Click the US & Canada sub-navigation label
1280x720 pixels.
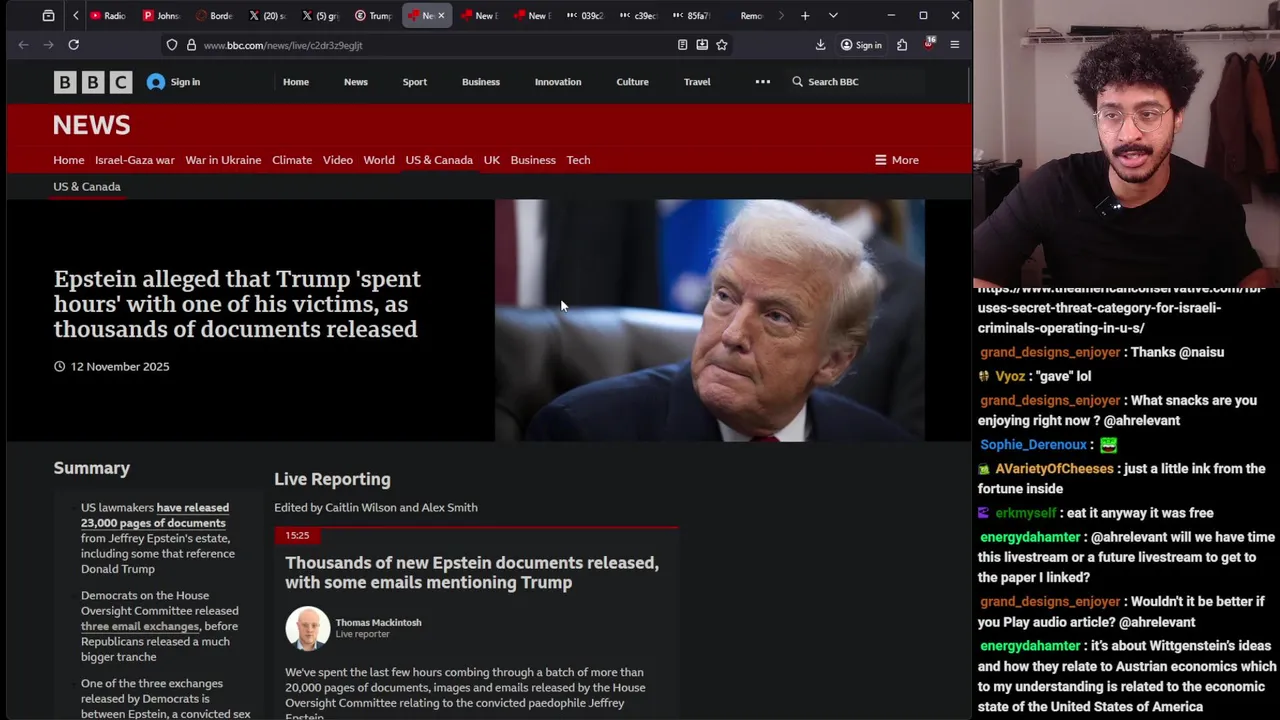tap(87, 187)
